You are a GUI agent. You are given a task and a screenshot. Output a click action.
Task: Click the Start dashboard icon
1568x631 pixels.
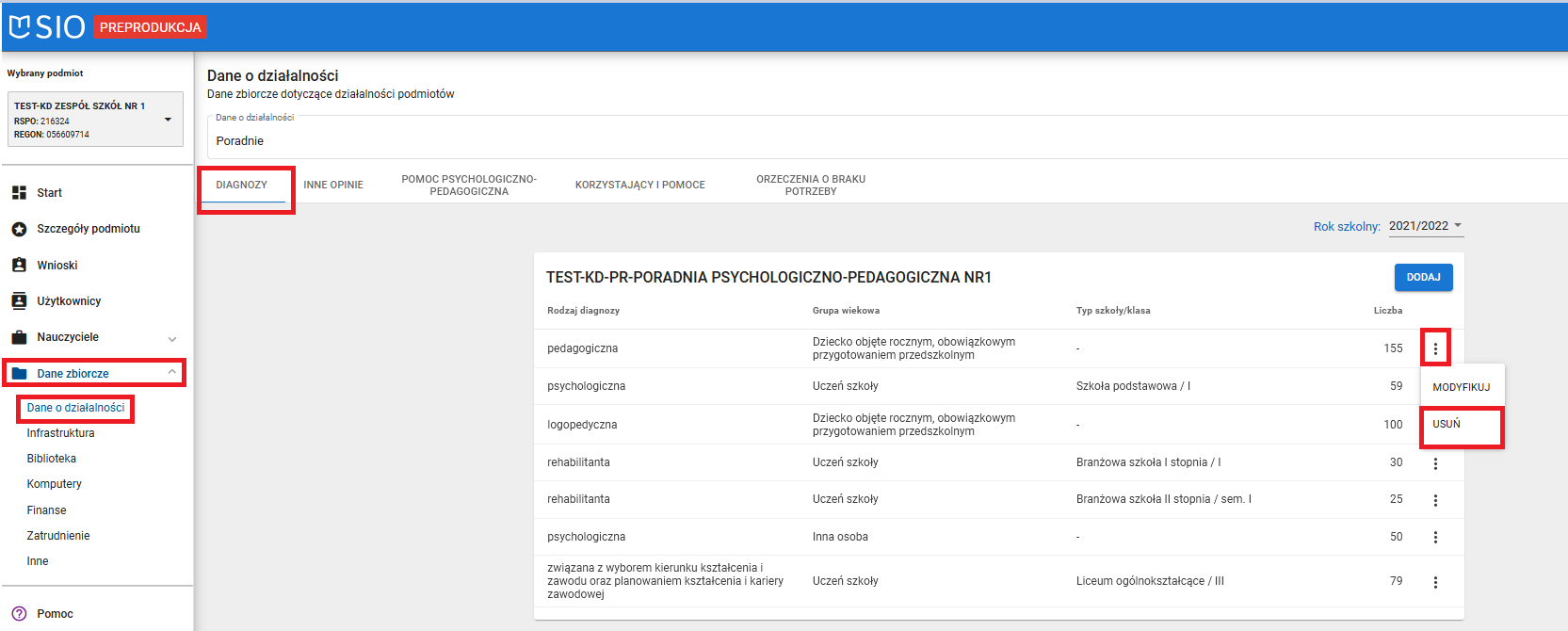point(19,193)
